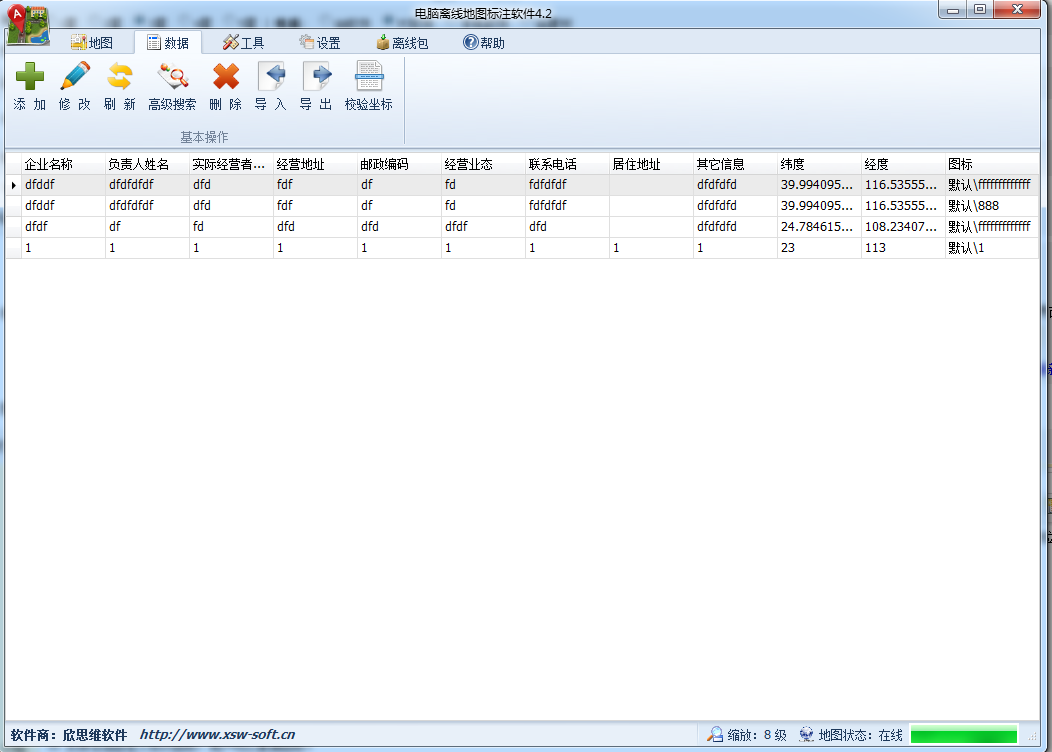Click the green plus Add (添加) icon
The height and width of the screenshot is (752, 1052).
coord(30,77)
